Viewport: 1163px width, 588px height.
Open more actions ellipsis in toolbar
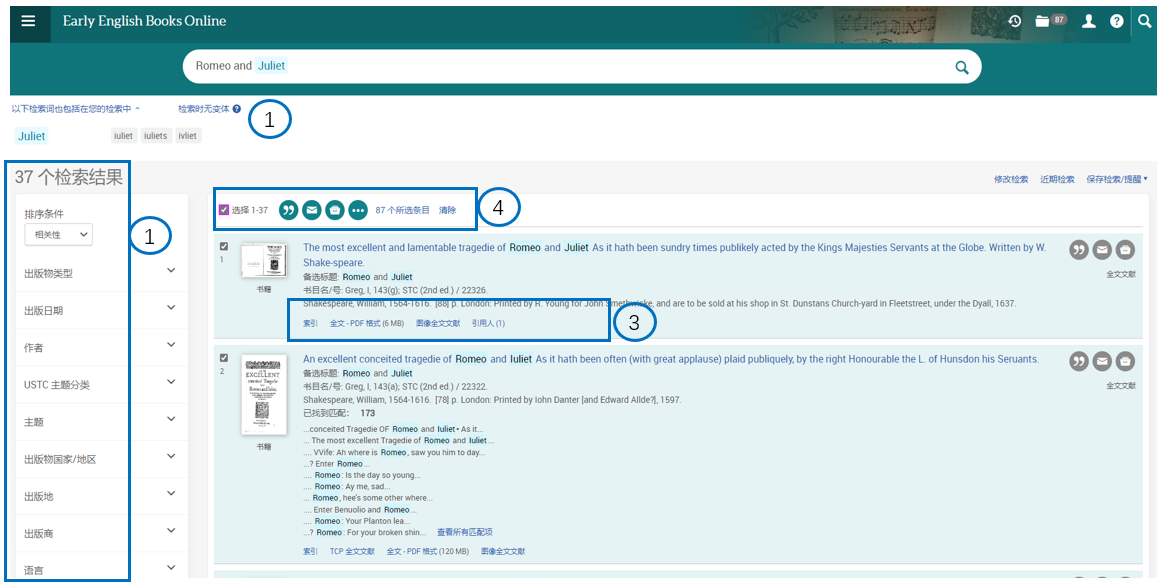(x=358, y=211)
